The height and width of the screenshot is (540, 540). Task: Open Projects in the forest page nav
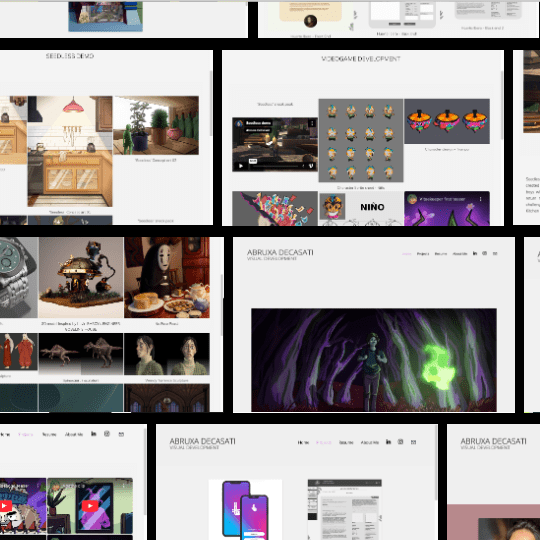pos(423,254)
